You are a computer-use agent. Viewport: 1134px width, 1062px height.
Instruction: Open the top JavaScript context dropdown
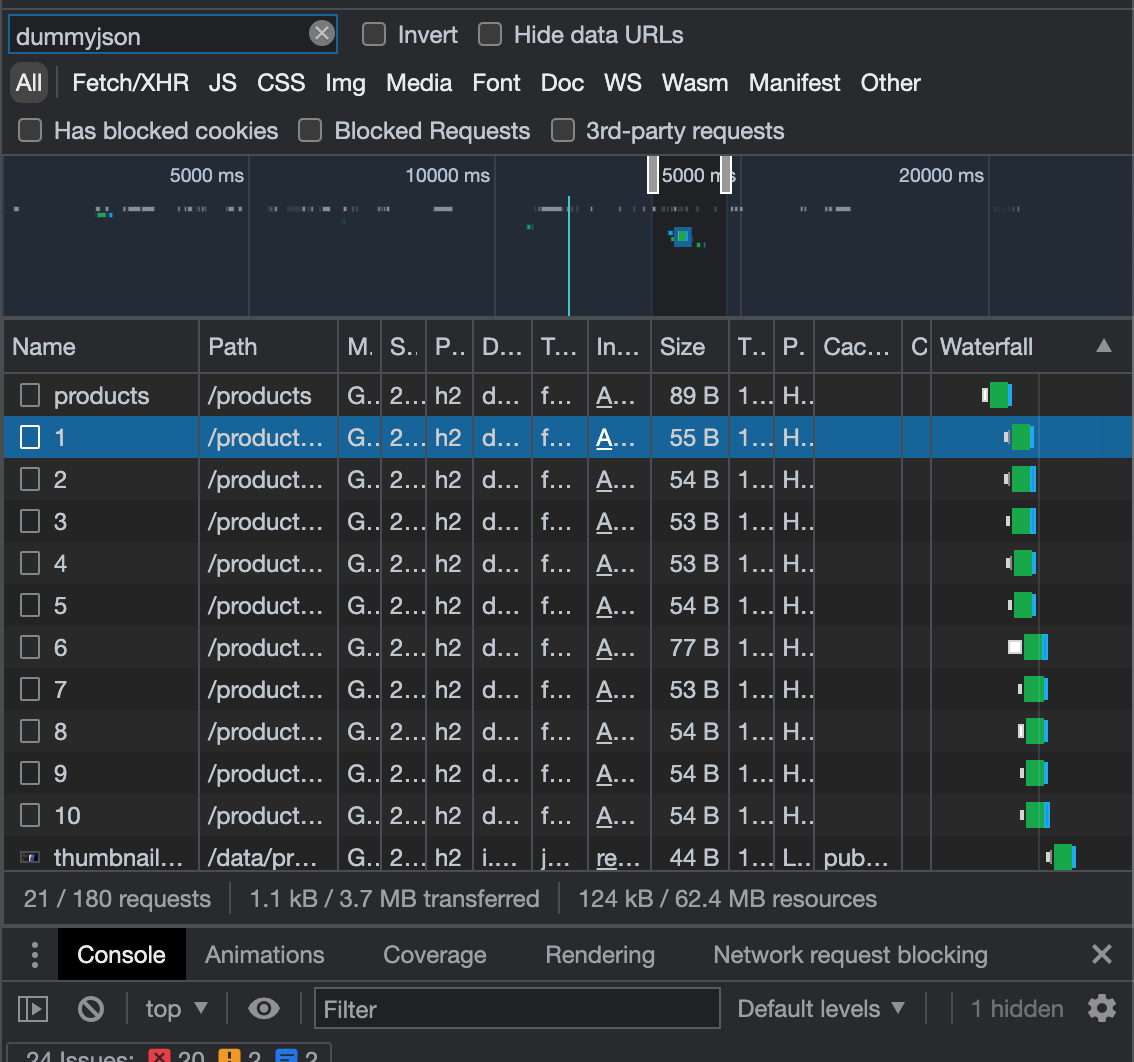[x=176, y=1009]
